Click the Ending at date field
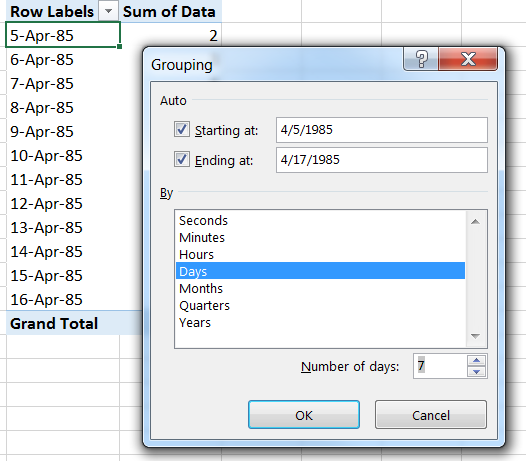526x461 pixels. (x=382, y=160)
